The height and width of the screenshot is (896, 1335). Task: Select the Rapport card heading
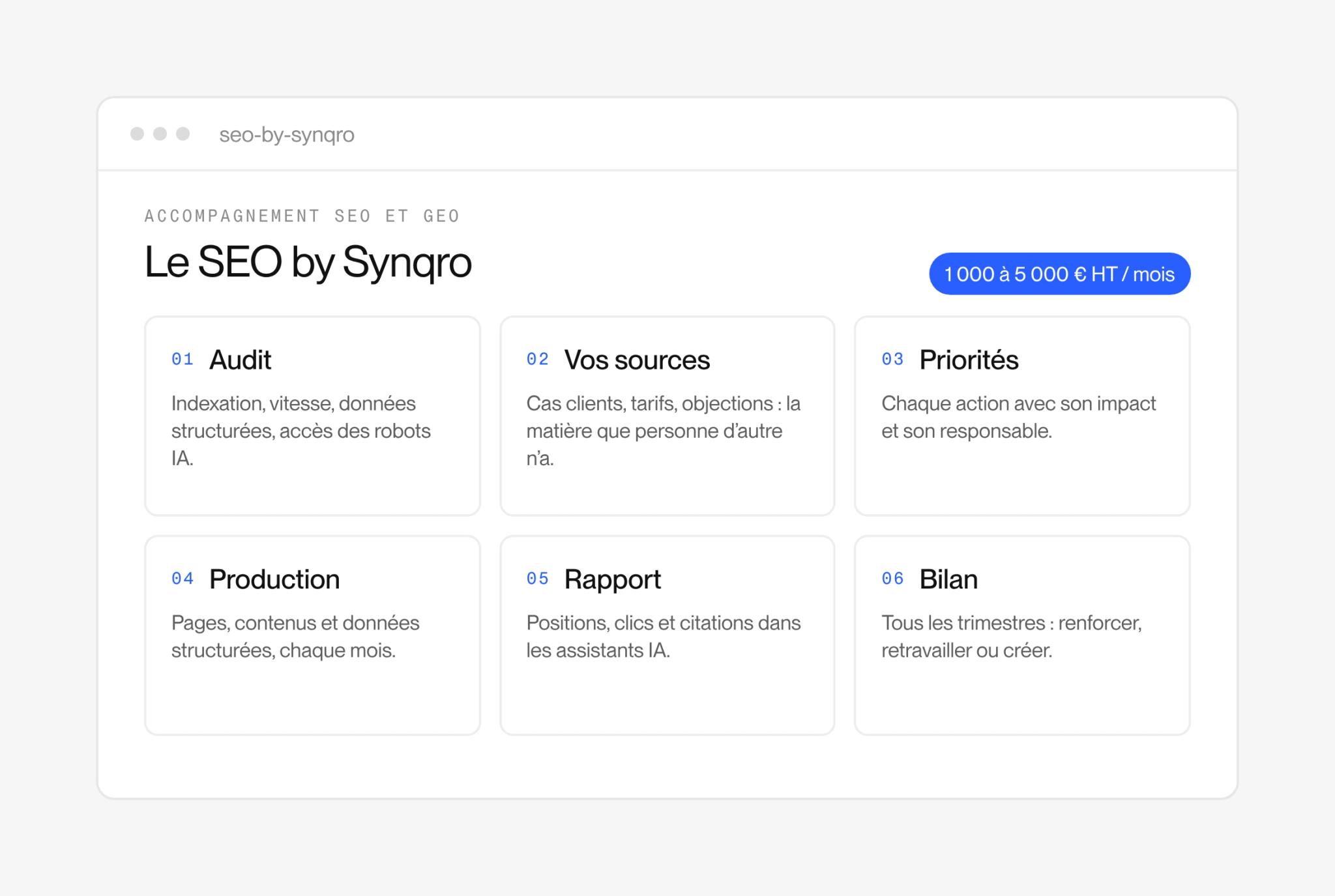point(613,580)
